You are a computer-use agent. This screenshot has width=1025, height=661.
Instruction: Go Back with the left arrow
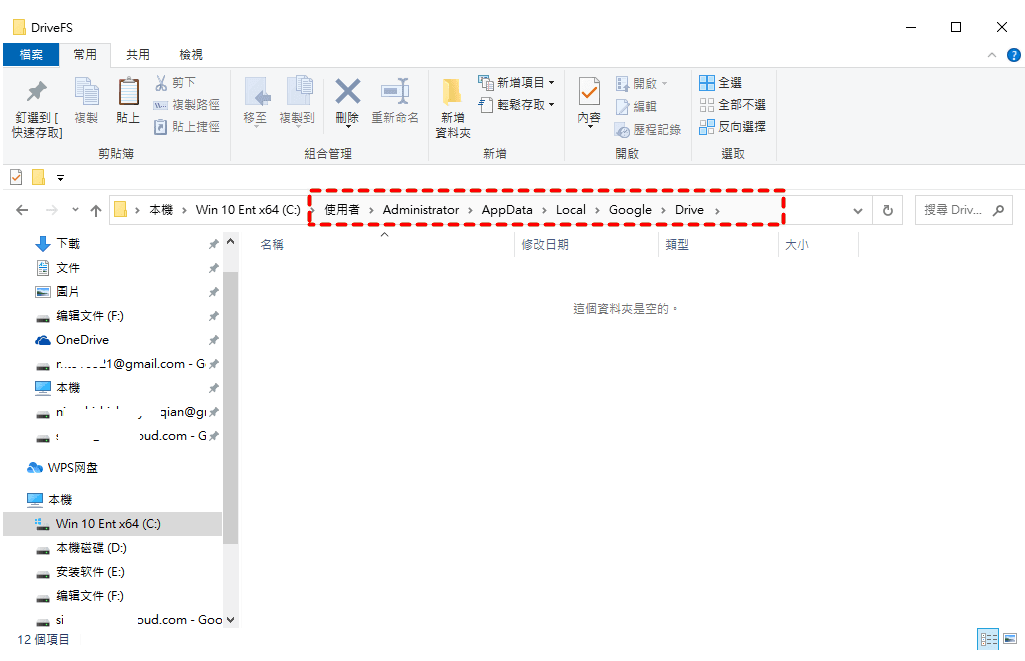[22, 210]
